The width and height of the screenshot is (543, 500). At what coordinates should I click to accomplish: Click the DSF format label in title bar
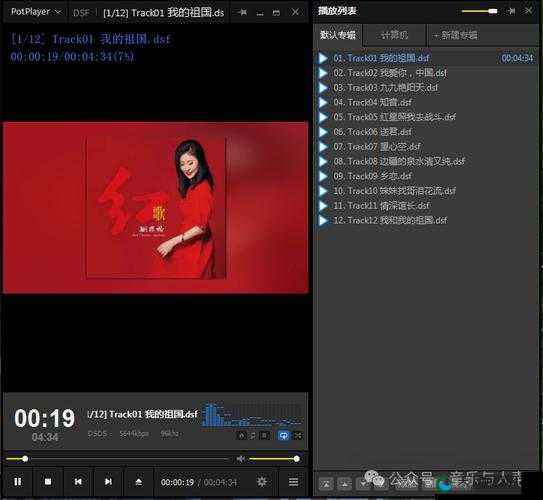coord(81,13)
